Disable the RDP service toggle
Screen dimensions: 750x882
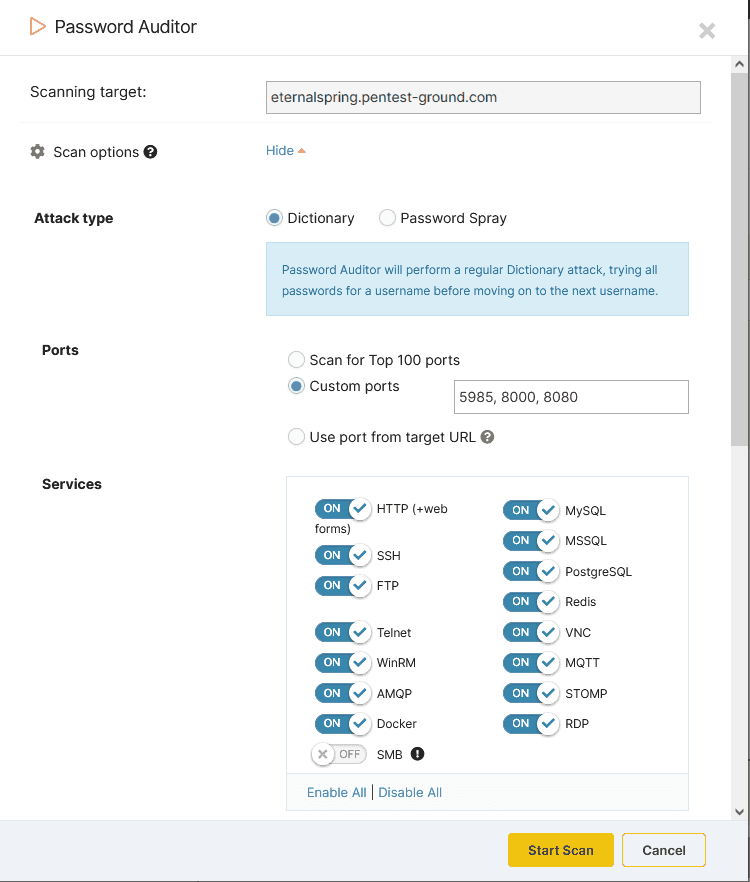tap(531, 723)
